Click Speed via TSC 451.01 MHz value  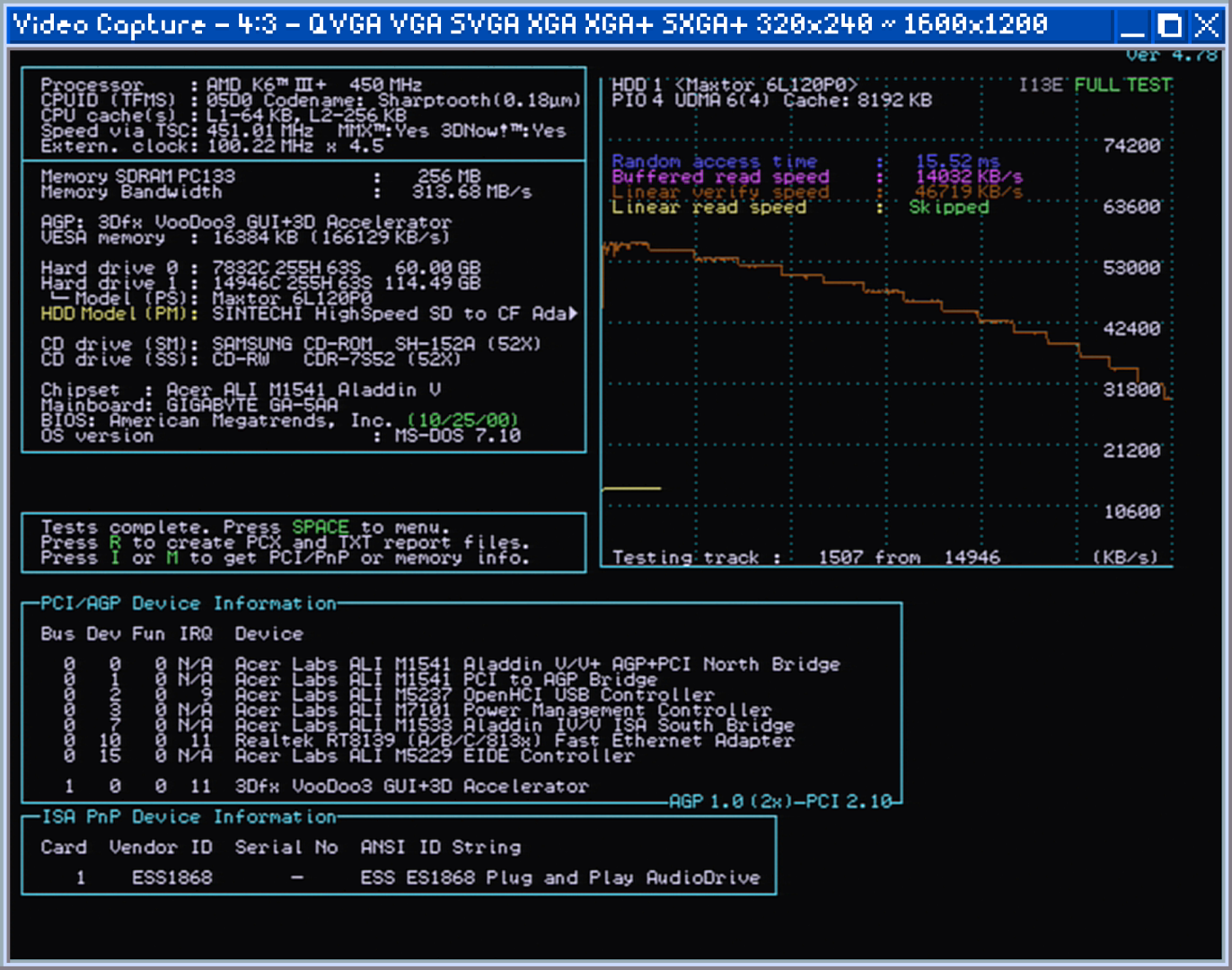[260, 130]
